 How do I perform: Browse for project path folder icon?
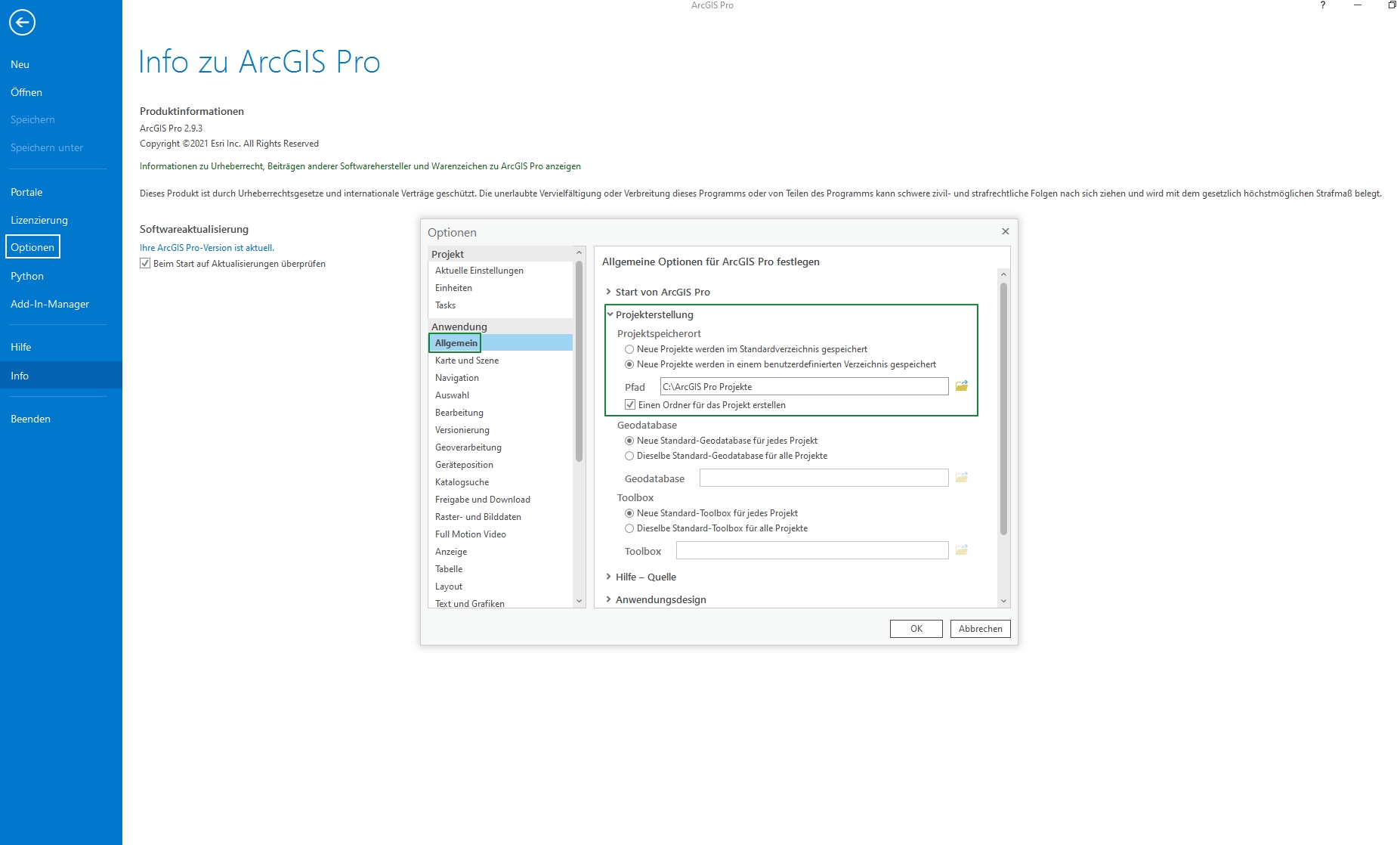961,386
